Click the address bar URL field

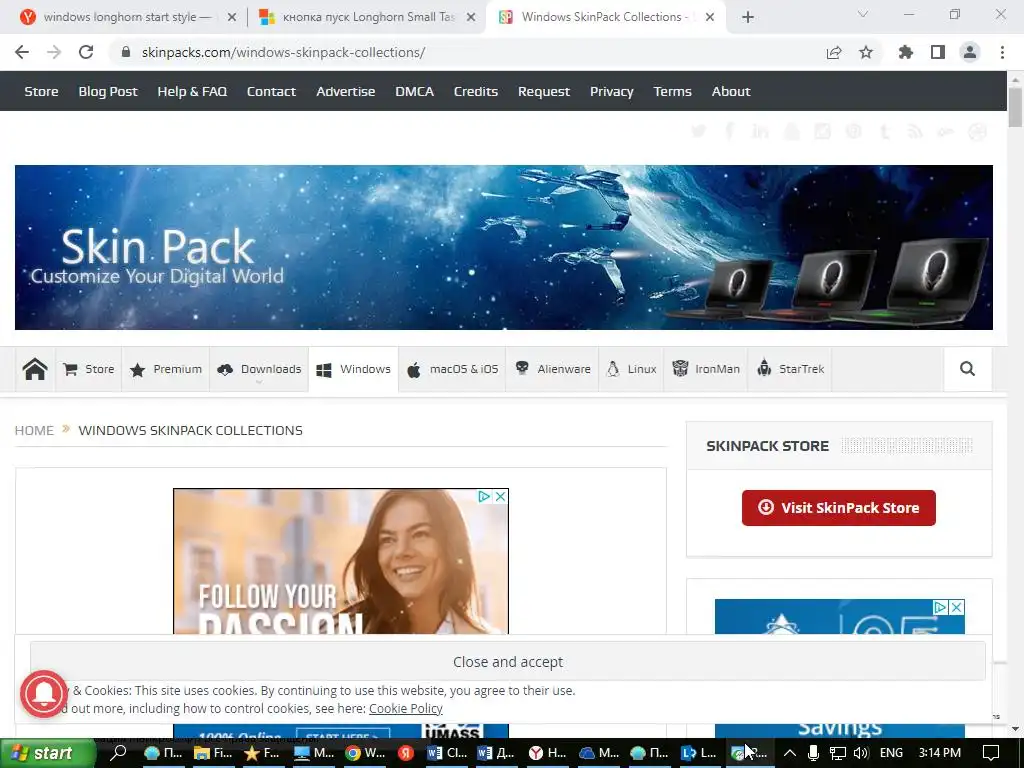click(464, 52)
